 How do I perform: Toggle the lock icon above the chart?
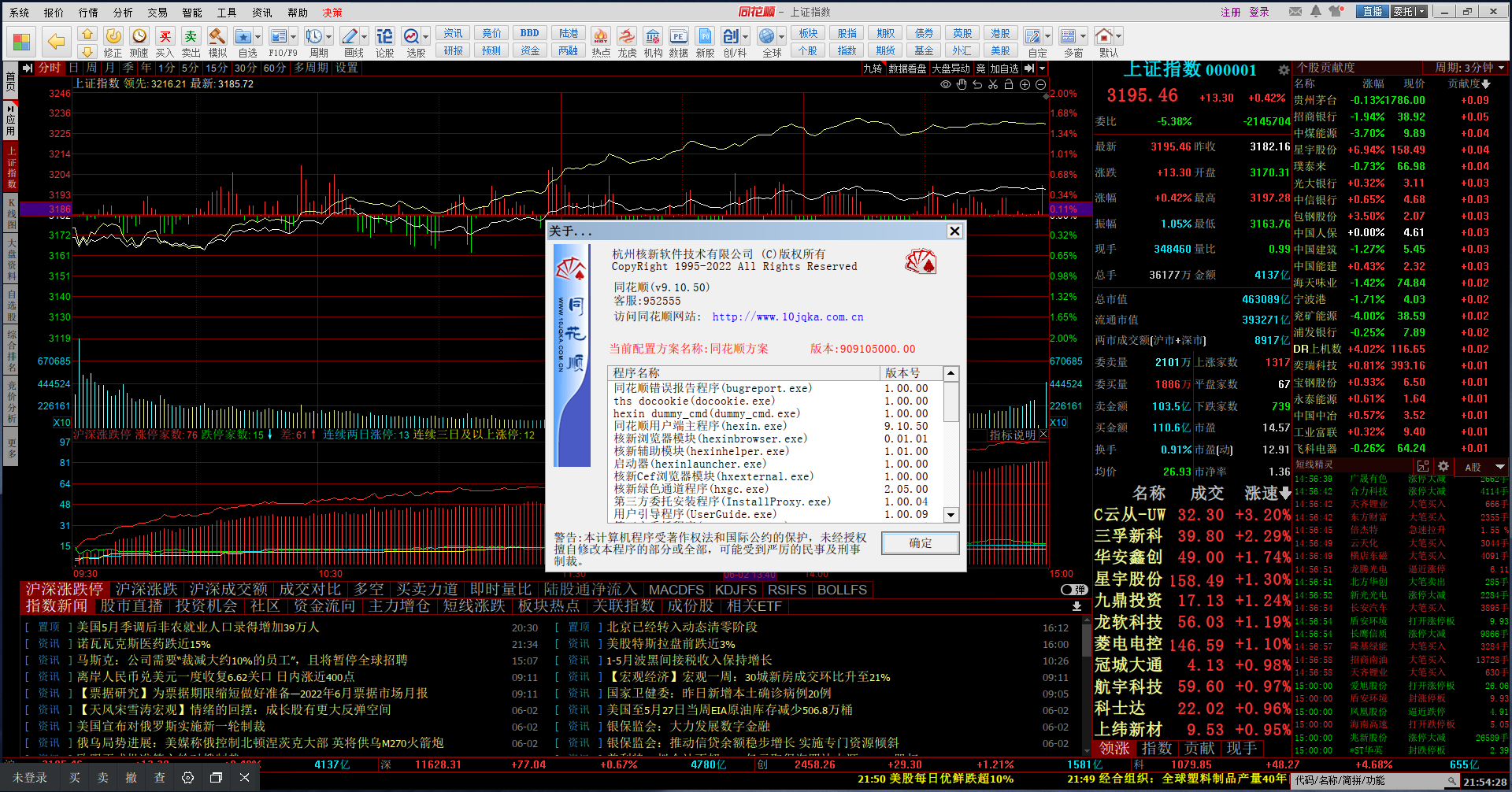[x=1009, y=84]
